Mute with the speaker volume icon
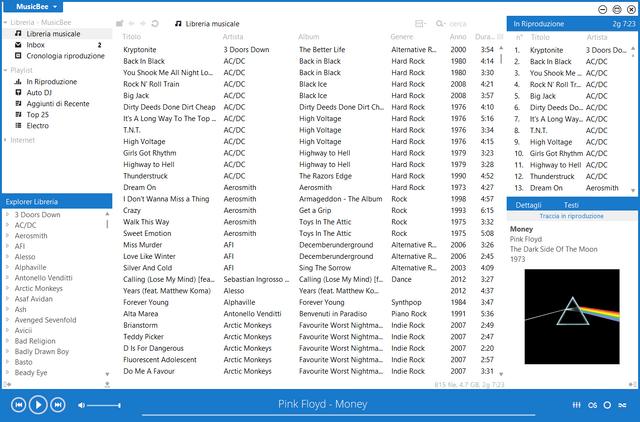Screen dimensions: 640x422 pos(82,405)
